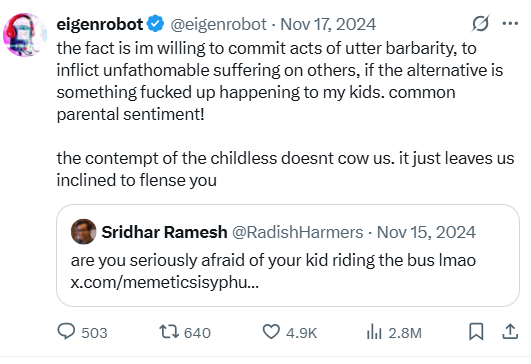Click the Nov 15, 2024 quoted date

pos(426,232)
